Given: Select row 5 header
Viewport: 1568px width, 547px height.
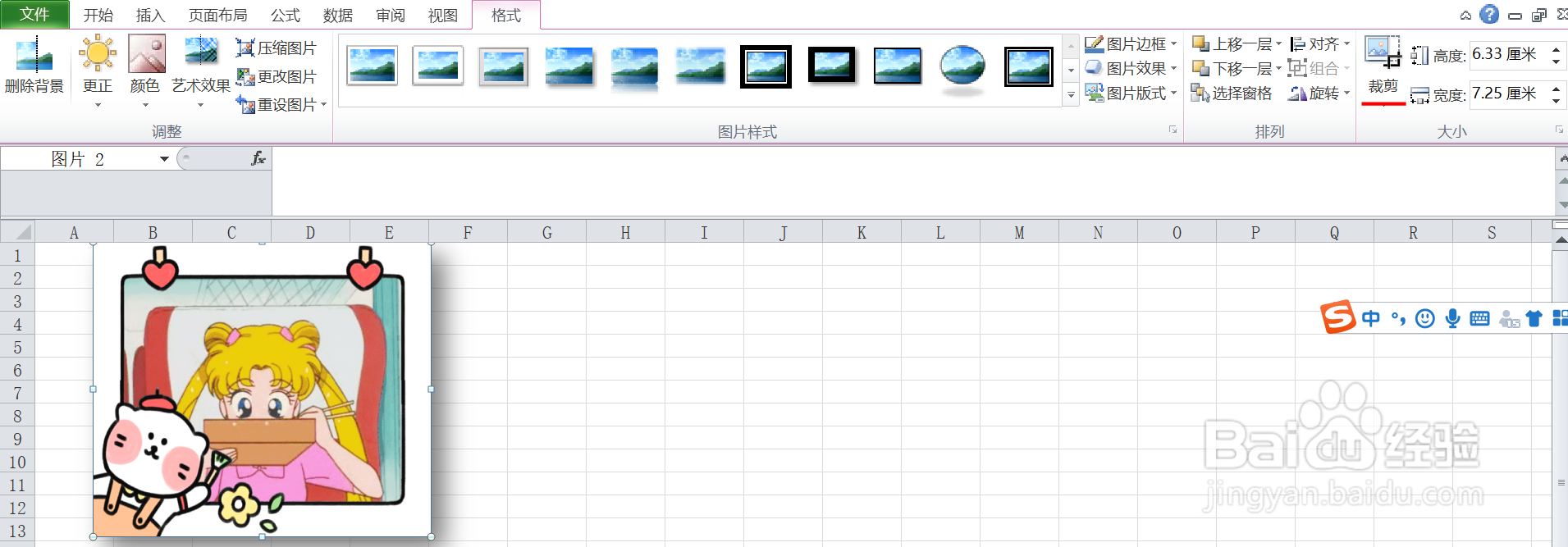Looking at the screenshot, I should 17,347.
